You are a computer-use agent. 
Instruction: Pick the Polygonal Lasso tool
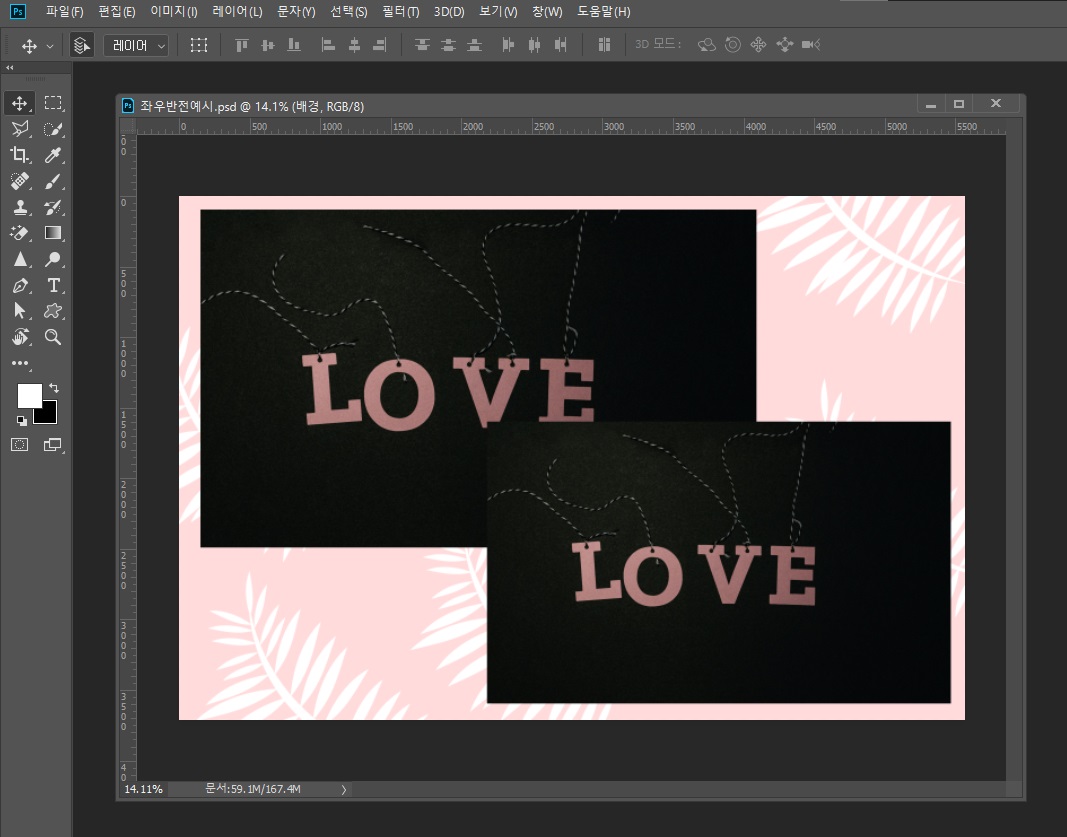(x=20, y=129)
